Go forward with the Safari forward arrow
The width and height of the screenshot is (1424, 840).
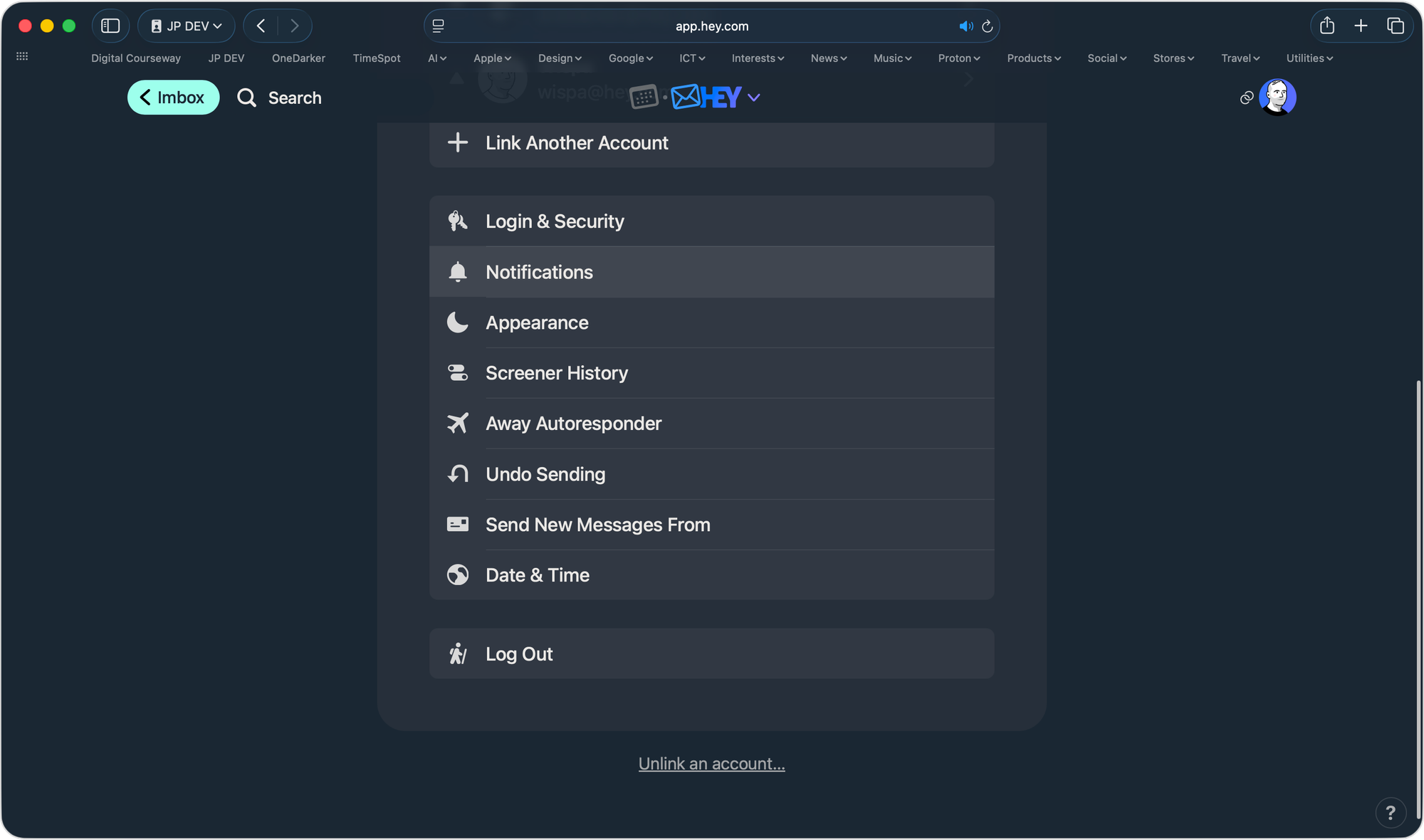click(294, 26)
